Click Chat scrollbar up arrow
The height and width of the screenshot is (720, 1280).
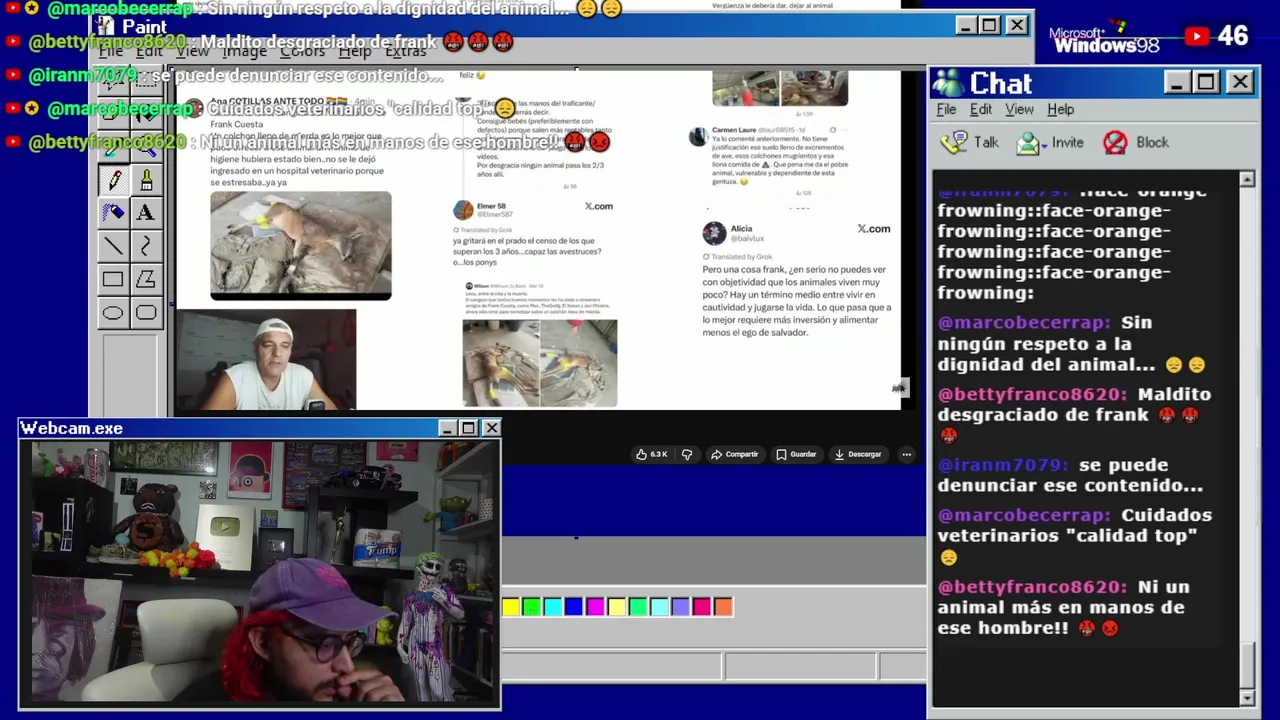coord(1247,179)
